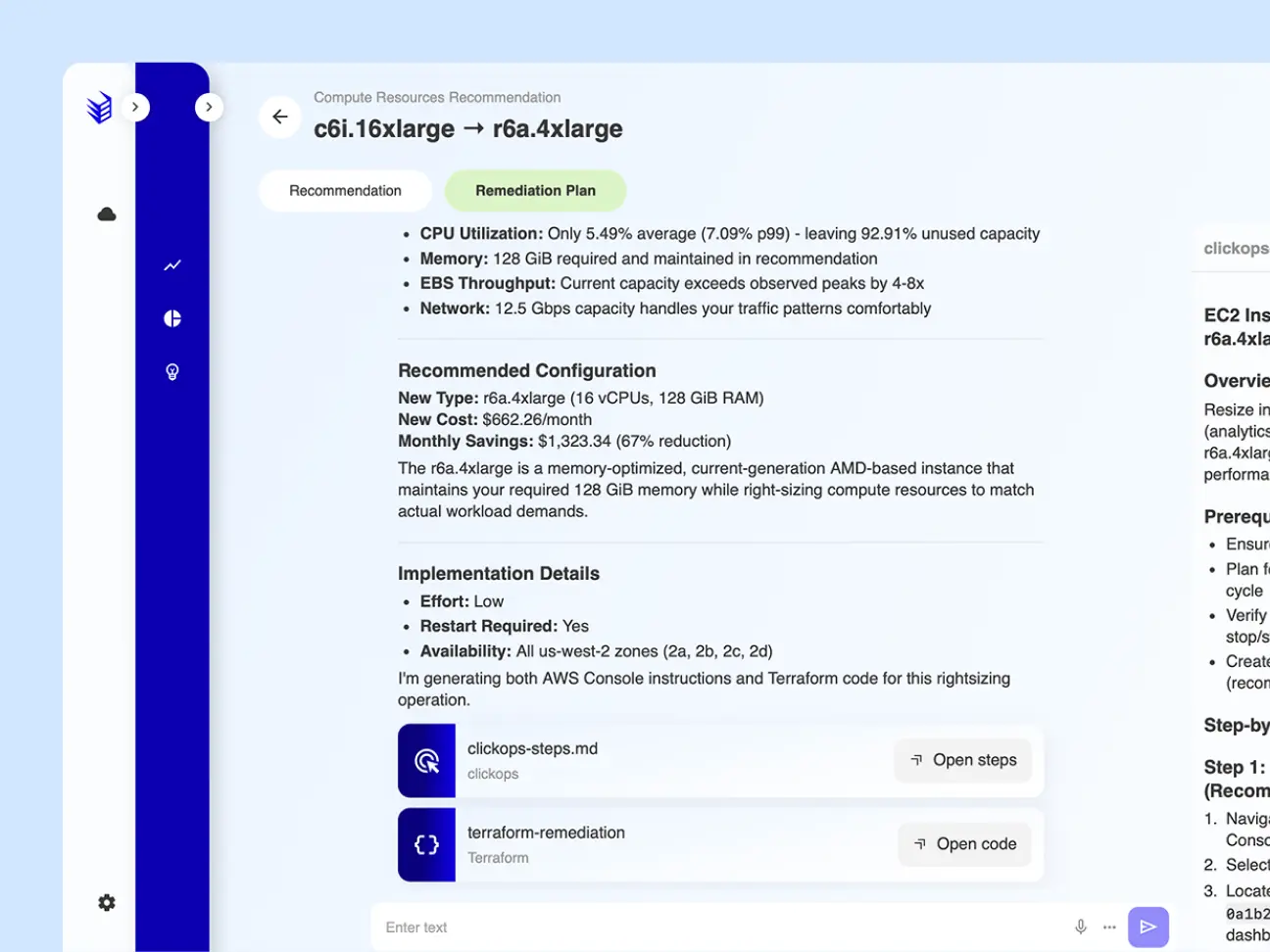Click the New Cost: $662.26/month line
Image resolution: width=1270 pixels, height=952 pixels.
pos(495,419)
